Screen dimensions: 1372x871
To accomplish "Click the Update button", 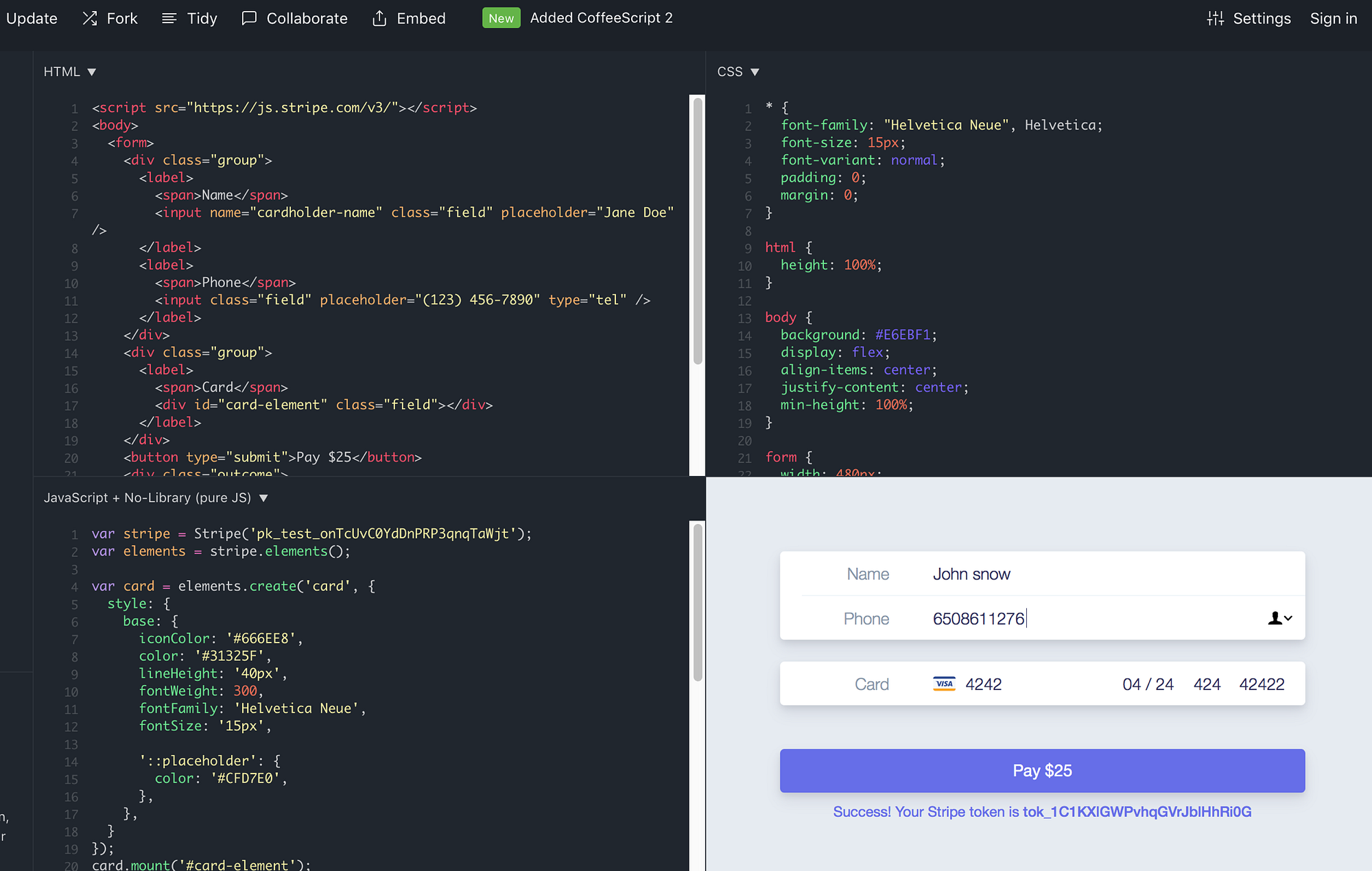I will pos(32,18).
